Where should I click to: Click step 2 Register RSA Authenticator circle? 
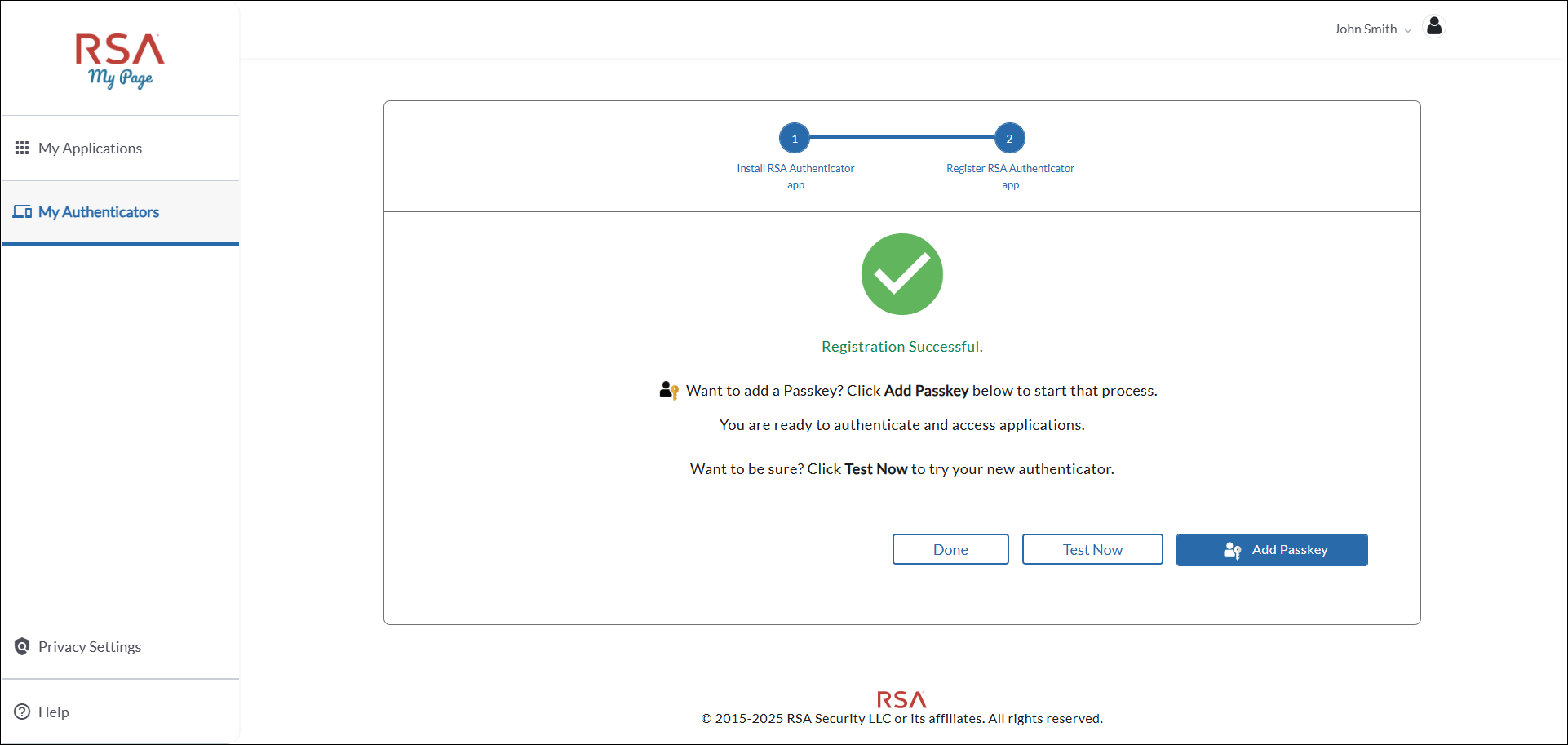pyautogui.click(x=1009, y=139)
